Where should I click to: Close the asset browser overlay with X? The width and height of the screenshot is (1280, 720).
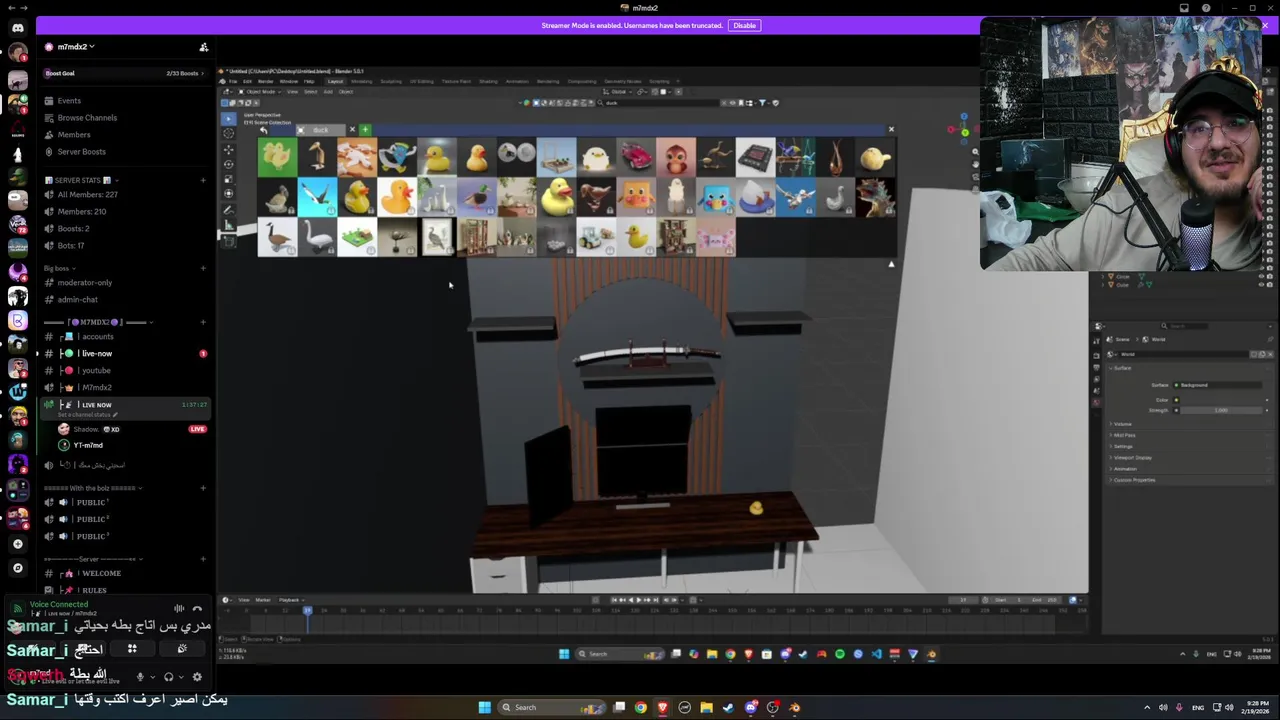[x=891, y=129]
